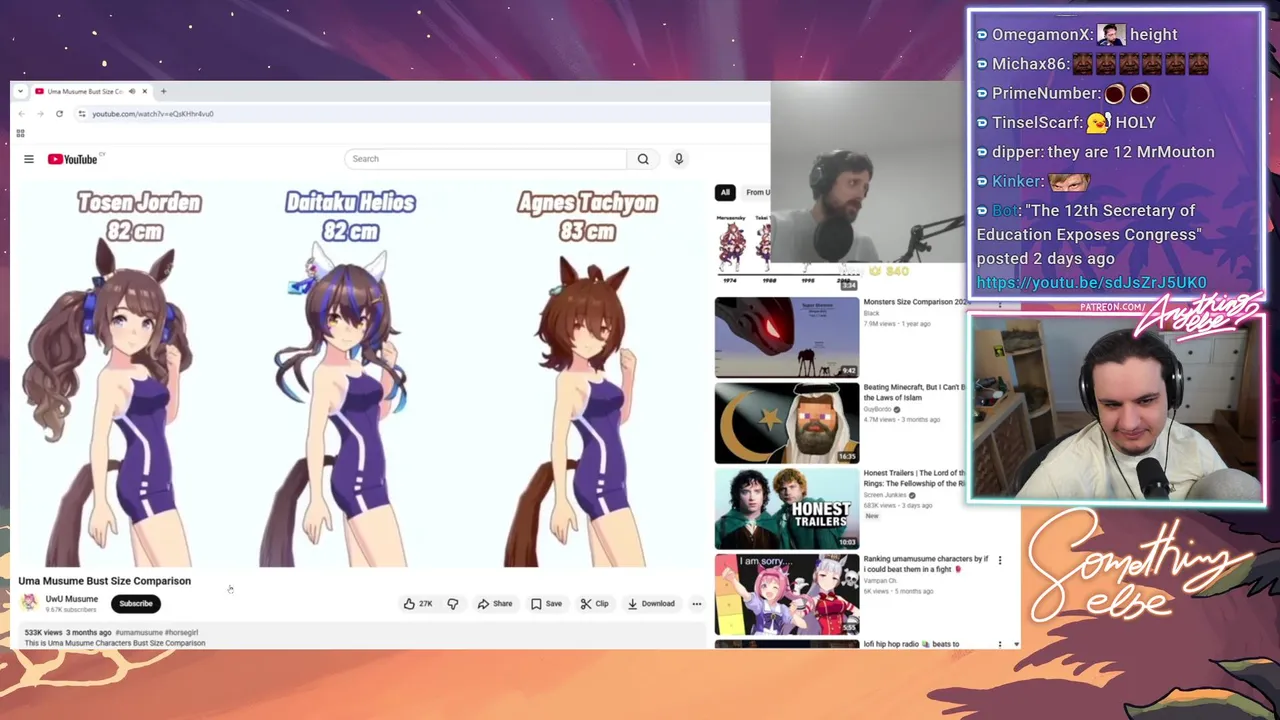Open the Beating Minecraft video thumbnail

click(x=787, y=423)
